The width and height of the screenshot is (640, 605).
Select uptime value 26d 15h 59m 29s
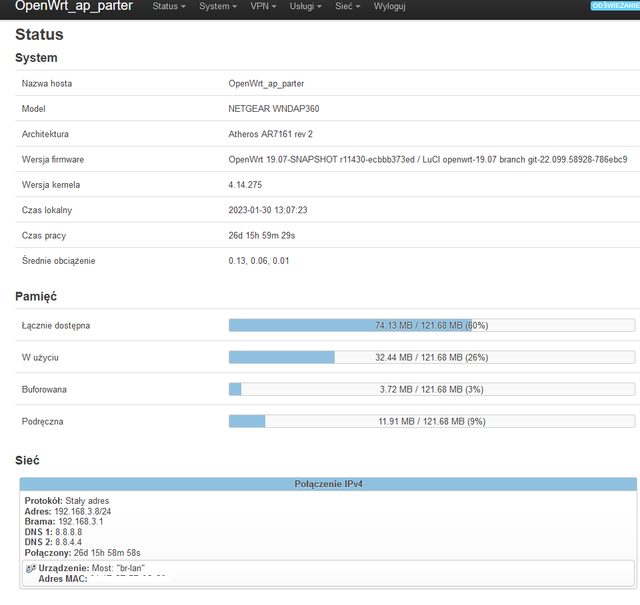[x=262, y=235]
